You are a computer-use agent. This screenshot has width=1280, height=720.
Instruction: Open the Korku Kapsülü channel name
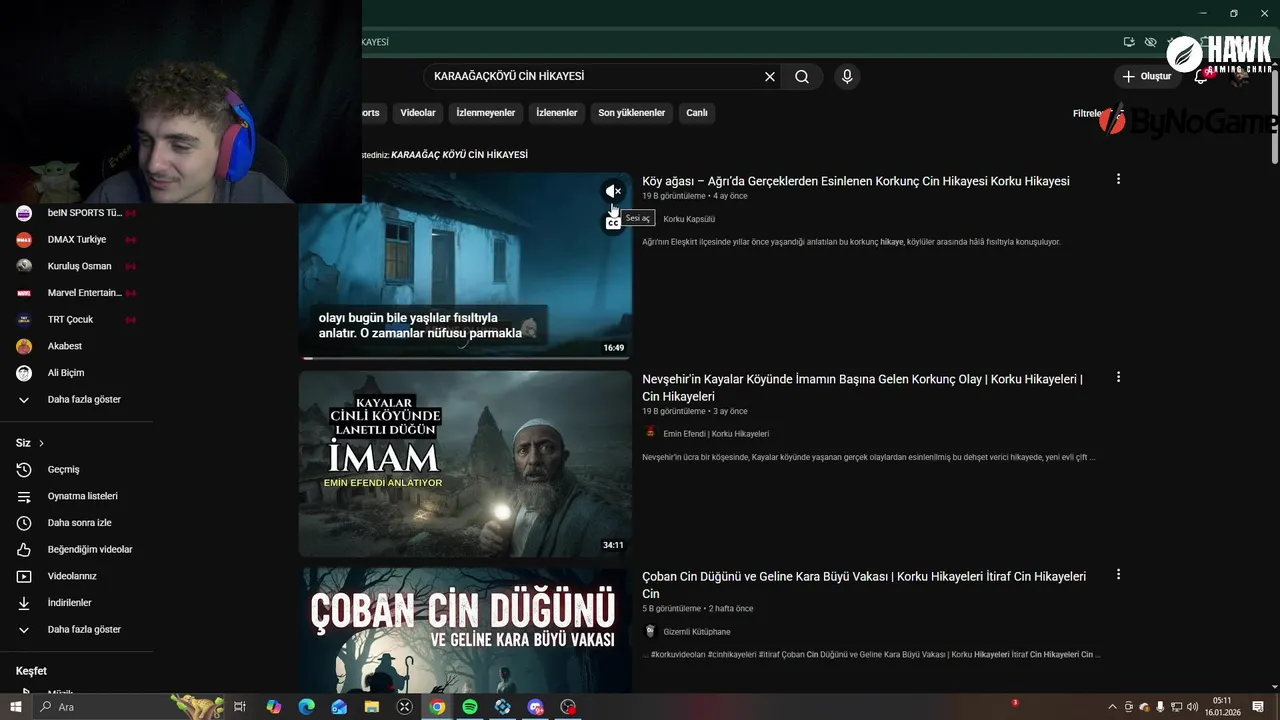click(689, 219)
